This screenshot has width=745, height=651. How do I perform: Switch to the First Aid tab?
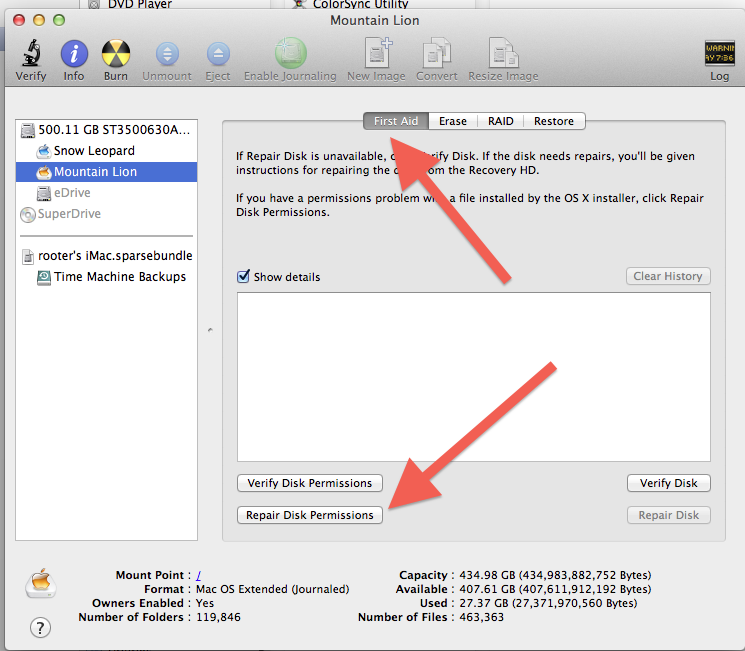[x=396, y=121]
